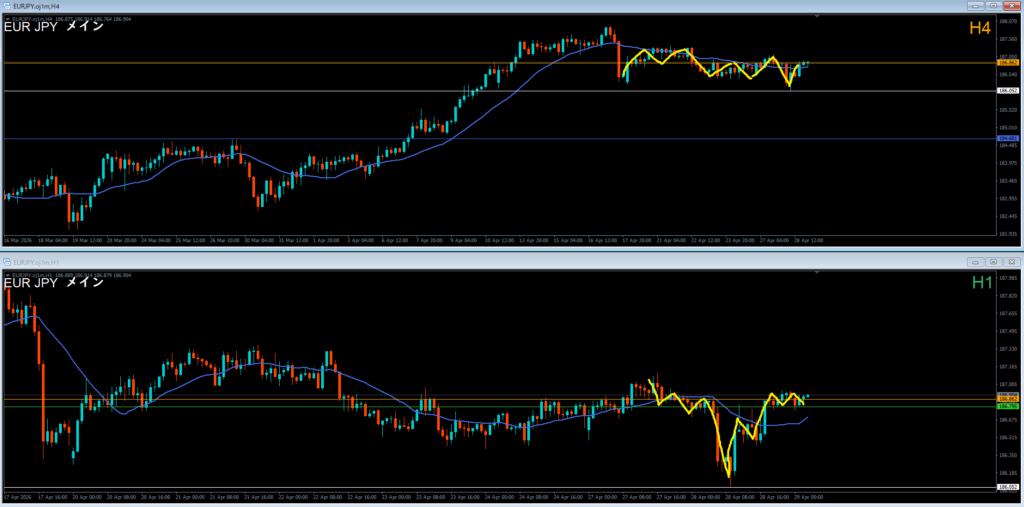The height and width of the screenshot is (507, 1024).
Task: Close the H4 EURJPY chart window
Action: point(1011,5)
